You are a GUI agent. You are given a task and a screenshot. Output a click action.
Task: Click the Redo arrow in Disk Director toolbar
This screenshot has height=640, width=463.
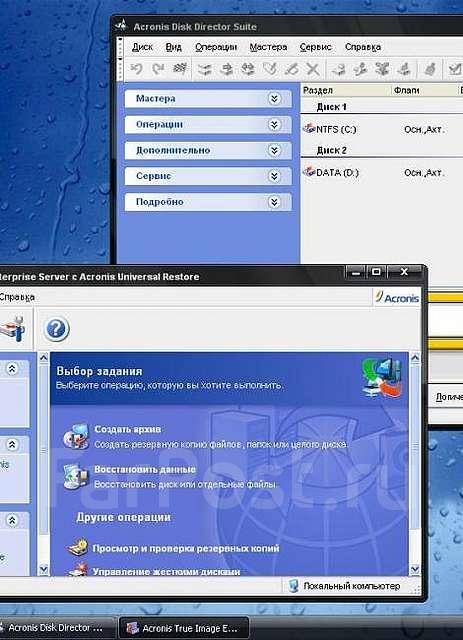(x=158, y=69)
